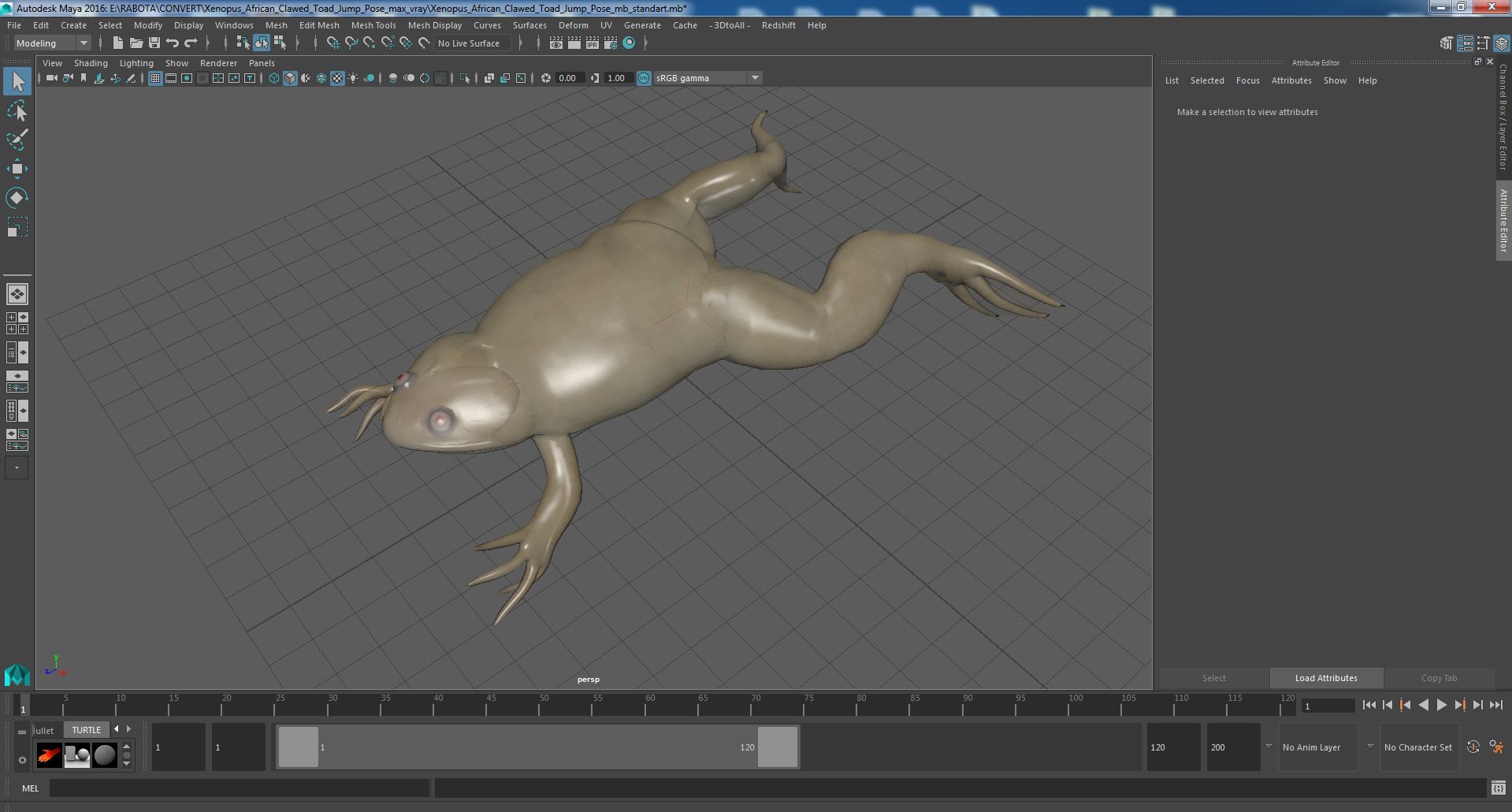Screen dimensions: 1512x812
Task: Toggle film gate display
Action: (x=171, y=78)
